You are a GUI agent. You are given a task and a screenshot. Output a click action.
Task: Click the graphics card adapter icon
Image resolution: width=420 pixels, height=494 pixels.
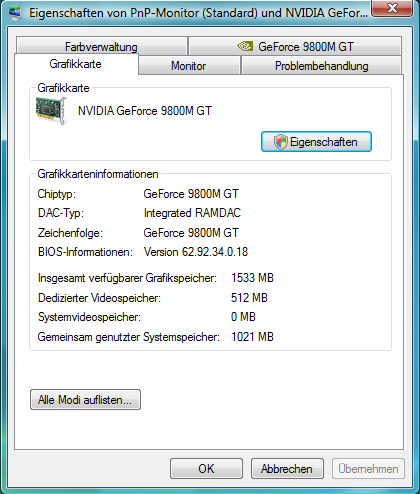tap(52, 111)
